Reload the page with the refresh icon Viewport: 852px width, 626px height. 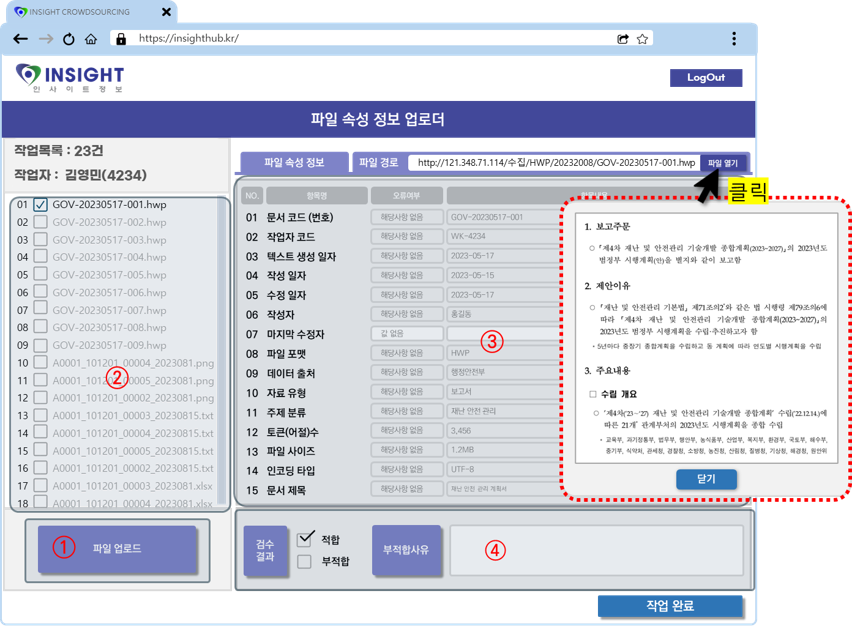coord(68,39)
